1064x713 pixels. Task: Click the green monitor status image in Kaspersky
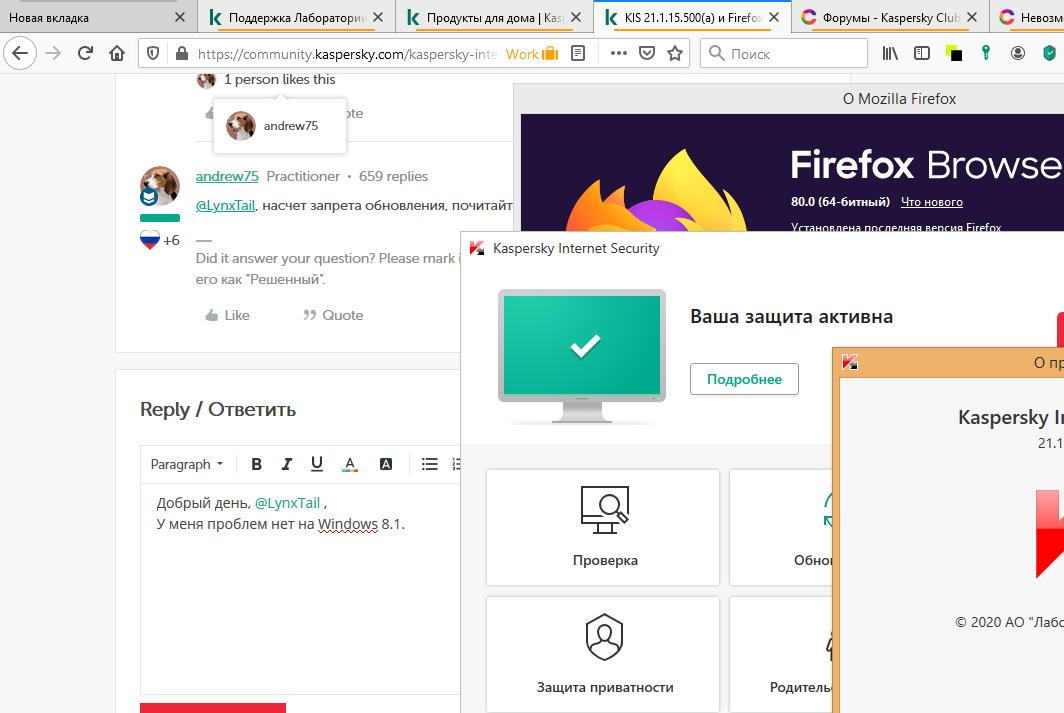(x=582, y=356)
